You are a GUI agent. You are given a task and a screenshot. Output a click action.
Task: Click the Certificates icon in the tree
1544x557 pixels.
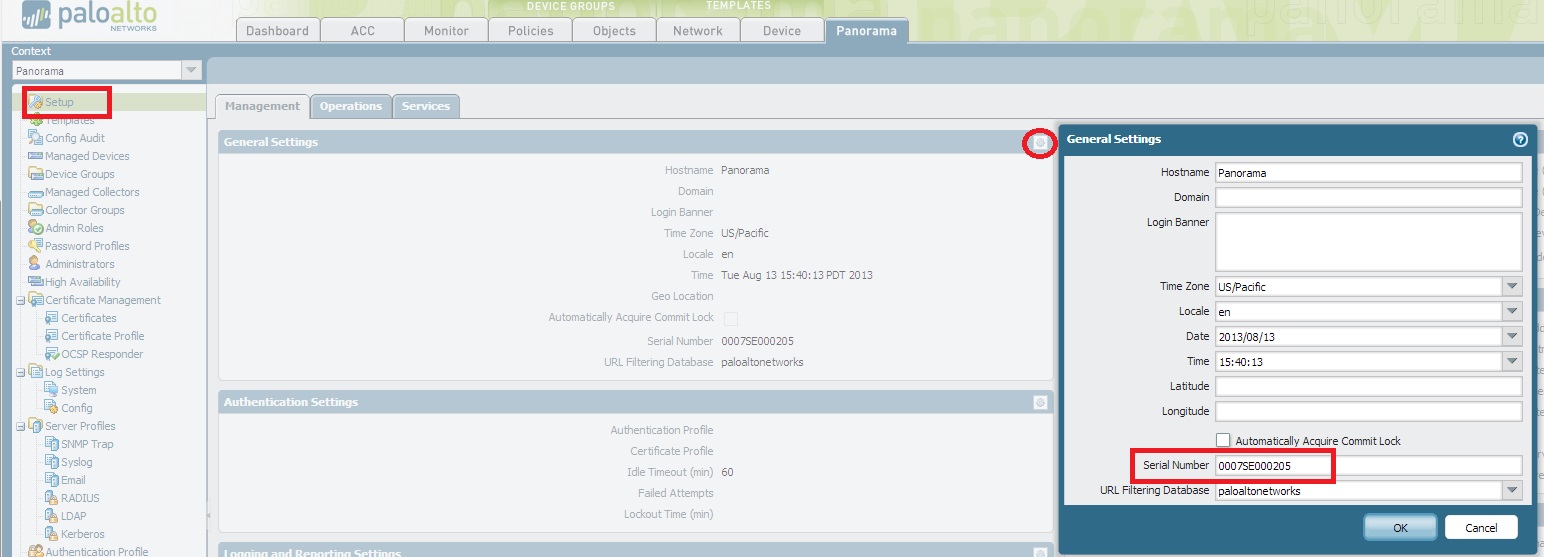(x=52, y=318)
